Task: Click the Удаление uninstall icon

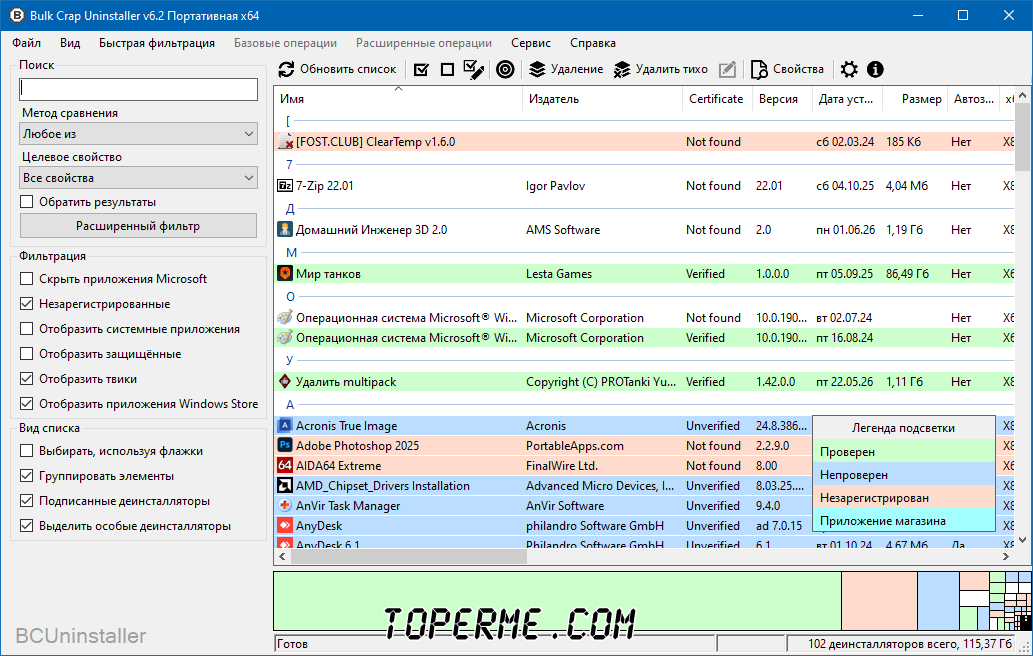Action: click(x=538, y=69)
